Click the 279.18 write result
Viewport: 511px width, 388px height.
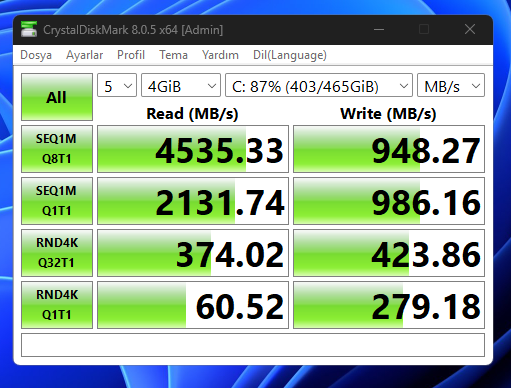[x=389, y=305]
